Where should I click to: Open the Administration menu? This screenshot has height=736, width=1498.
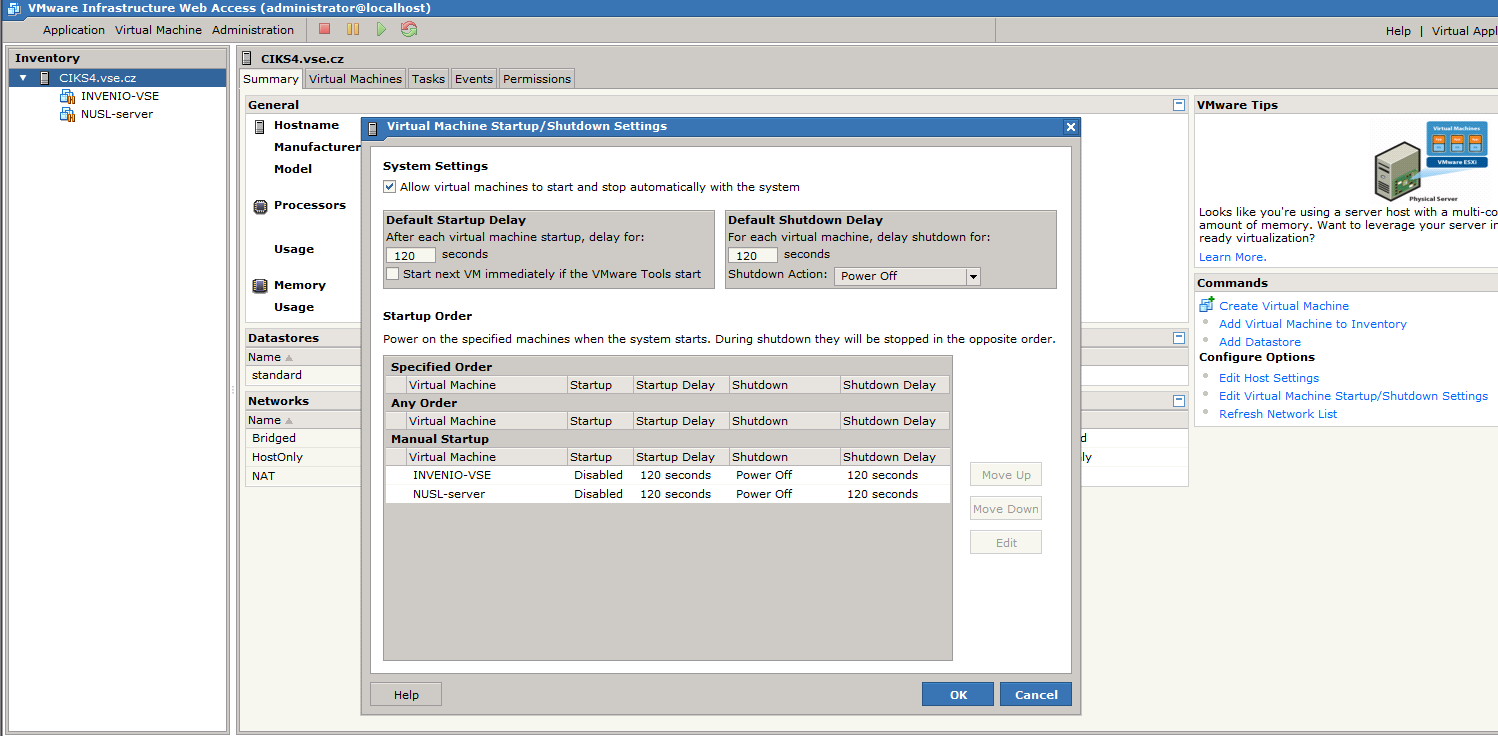tap(253, 30)
